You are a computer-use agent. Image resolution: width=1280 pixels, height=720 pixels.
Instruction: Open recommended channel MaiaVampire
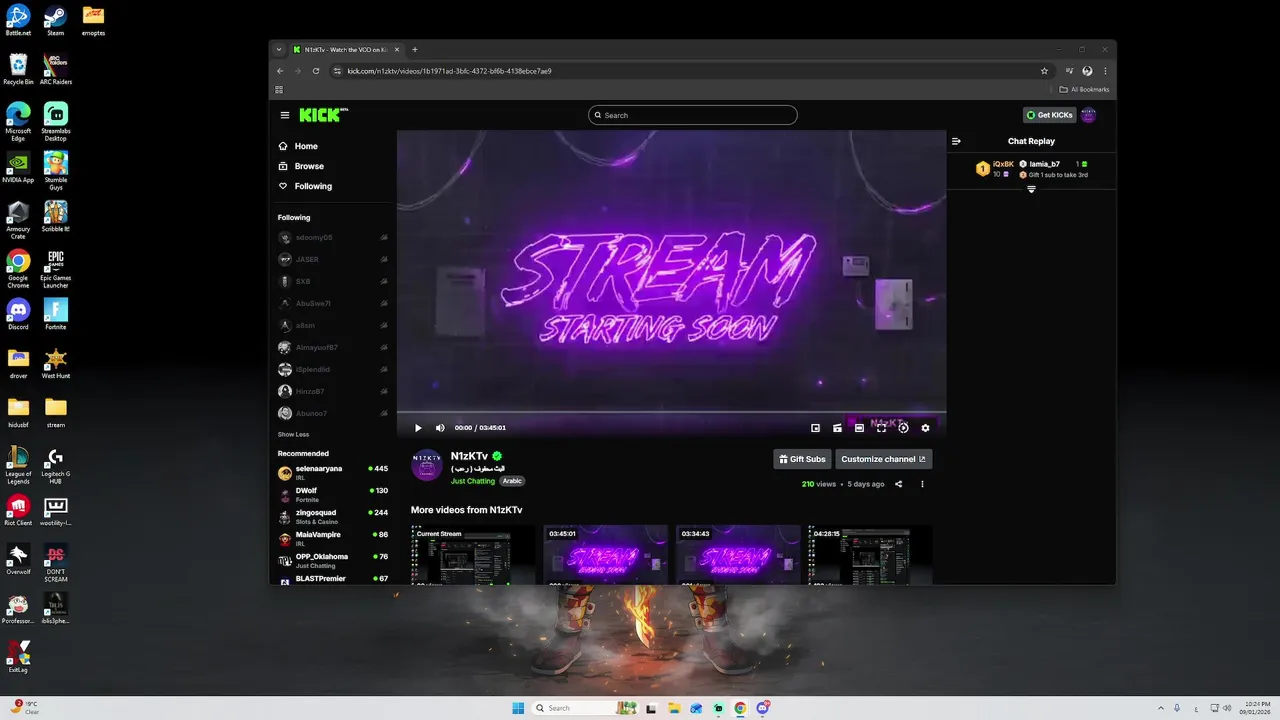click(x=333, y=538)
